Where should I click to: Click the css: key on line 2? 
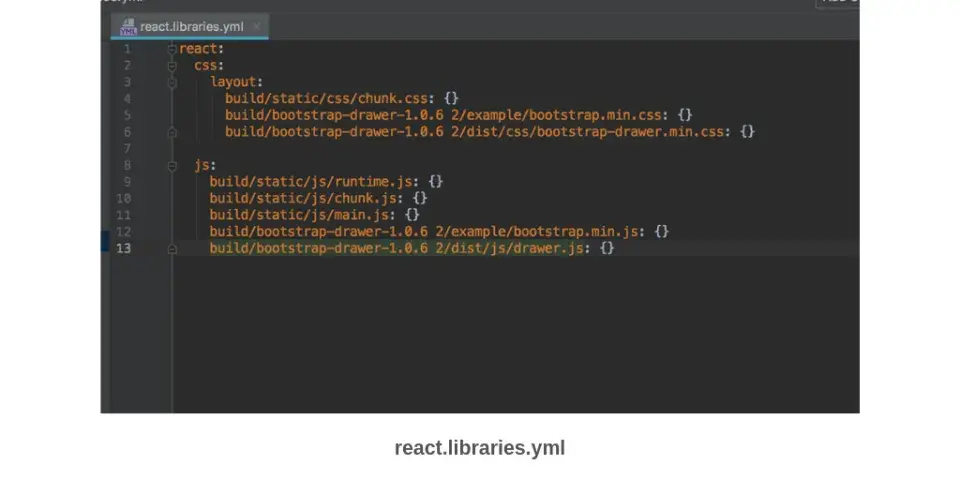click(209, 66)
